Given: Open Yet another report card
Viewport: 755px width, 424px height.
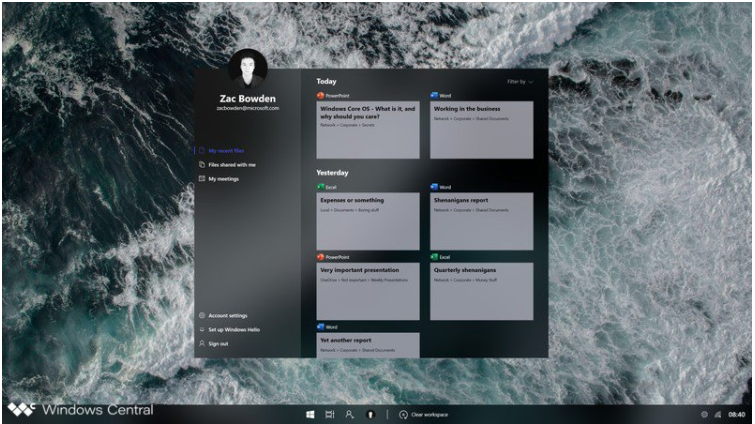Looking at the screenshot, I should point(368,345).
